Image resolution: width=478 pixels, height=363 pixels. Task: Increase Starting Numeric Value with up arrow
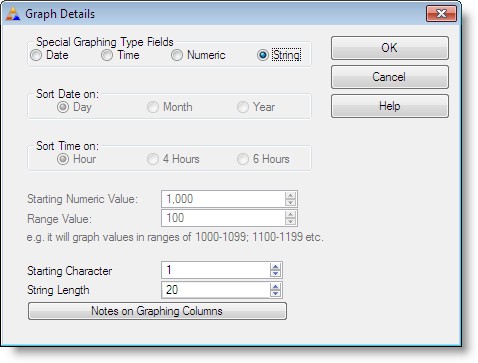pos(290,196)
